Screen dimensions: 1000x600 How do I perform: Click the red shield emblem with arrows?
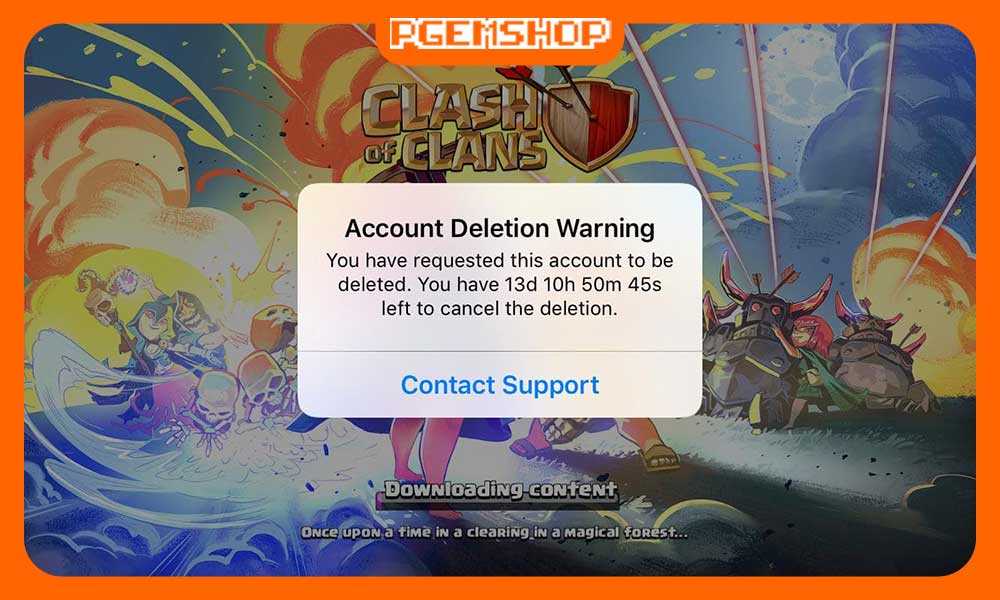pos(590,120)
